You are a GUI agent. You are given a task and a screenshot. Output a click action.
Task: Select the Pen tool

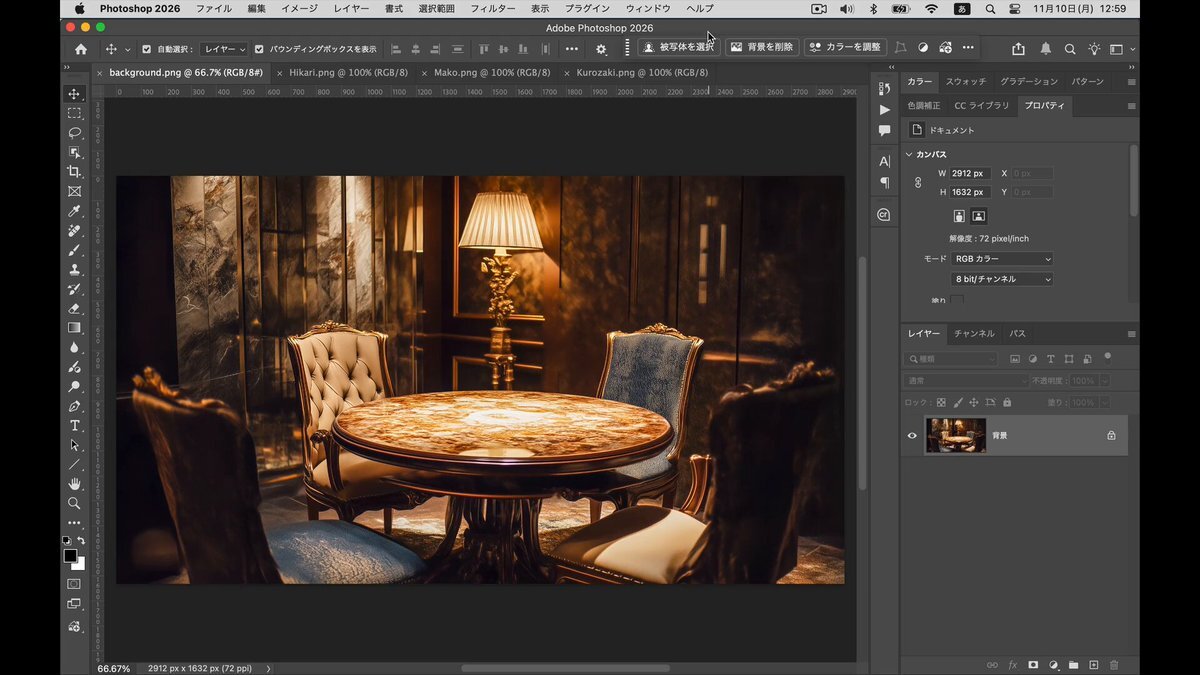point(74,406)
